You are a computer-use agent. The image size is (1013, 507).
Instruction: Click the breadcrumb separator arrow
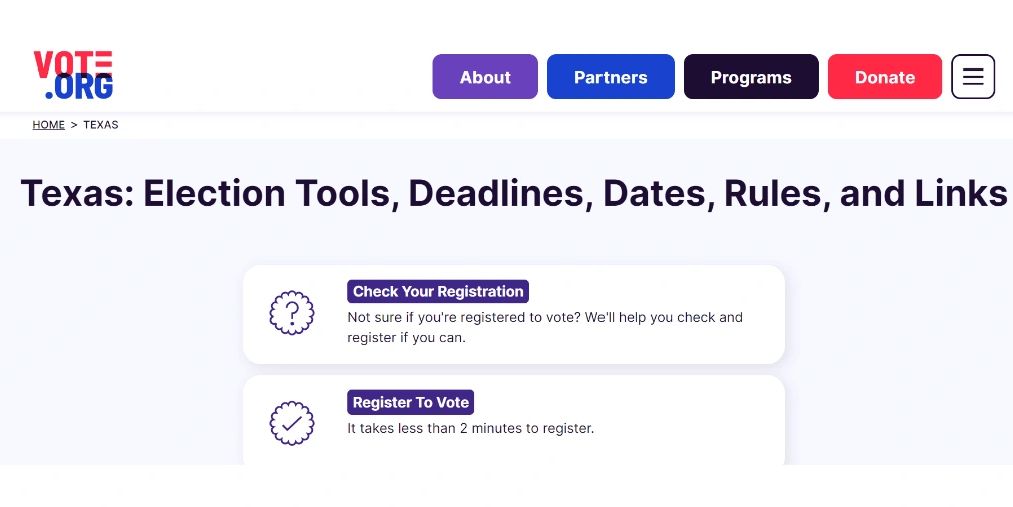coord(74,125)
